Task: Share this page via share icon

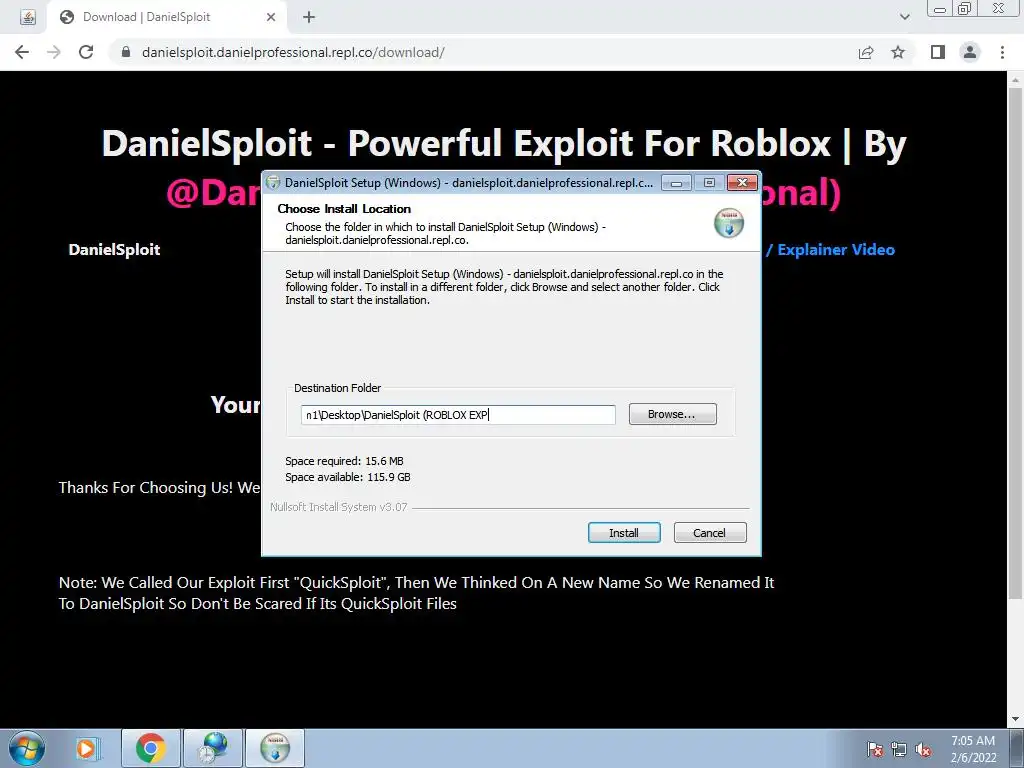Action: tap(866, 52)
